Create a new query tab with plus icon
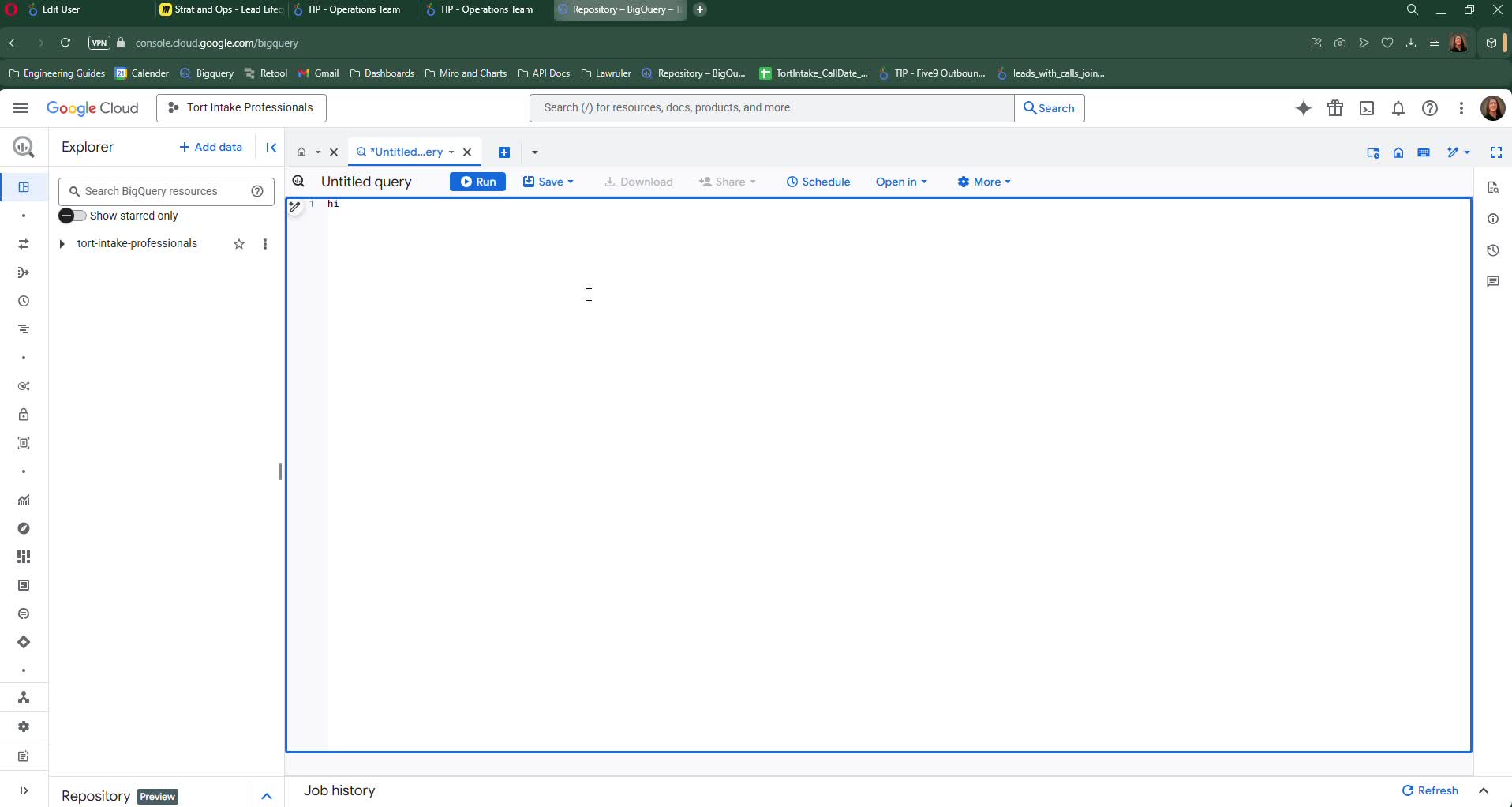 504,152
